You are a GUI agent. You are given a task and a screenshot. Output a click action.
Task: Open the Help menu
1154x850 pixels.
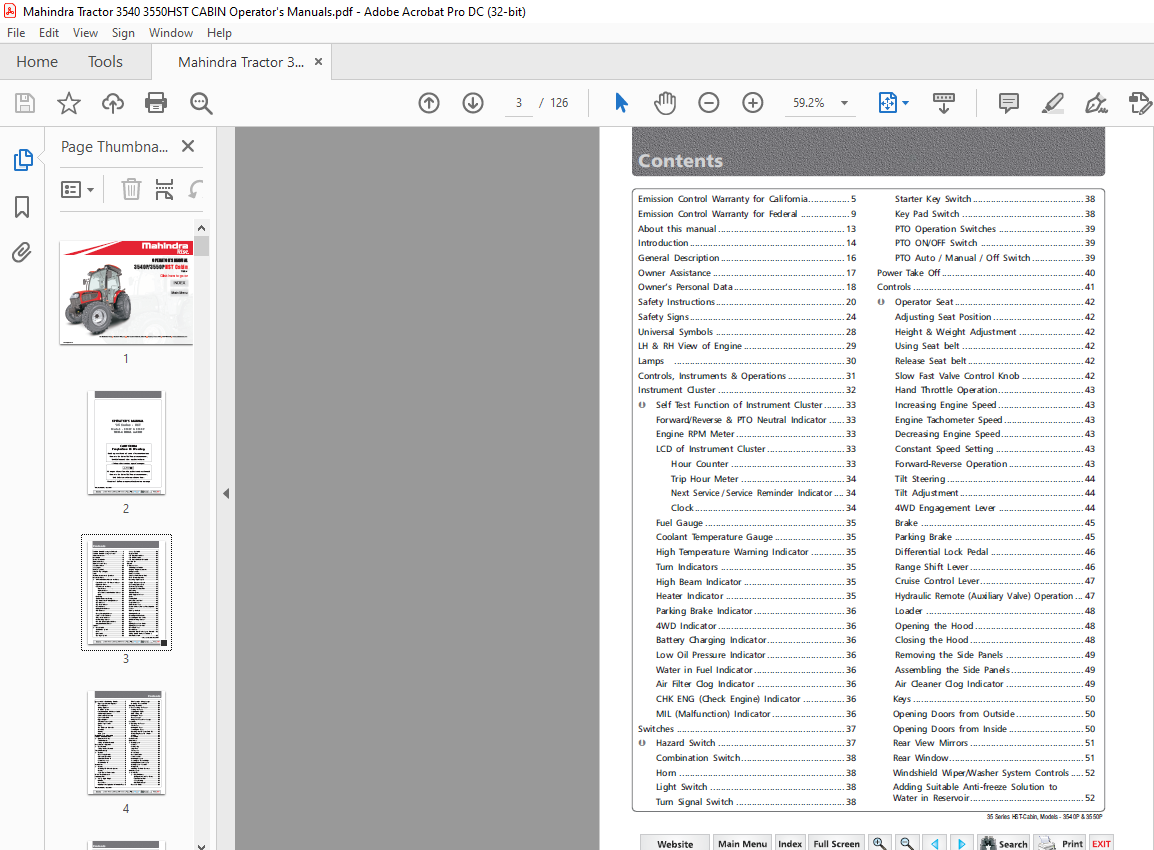tap(219, 33)
